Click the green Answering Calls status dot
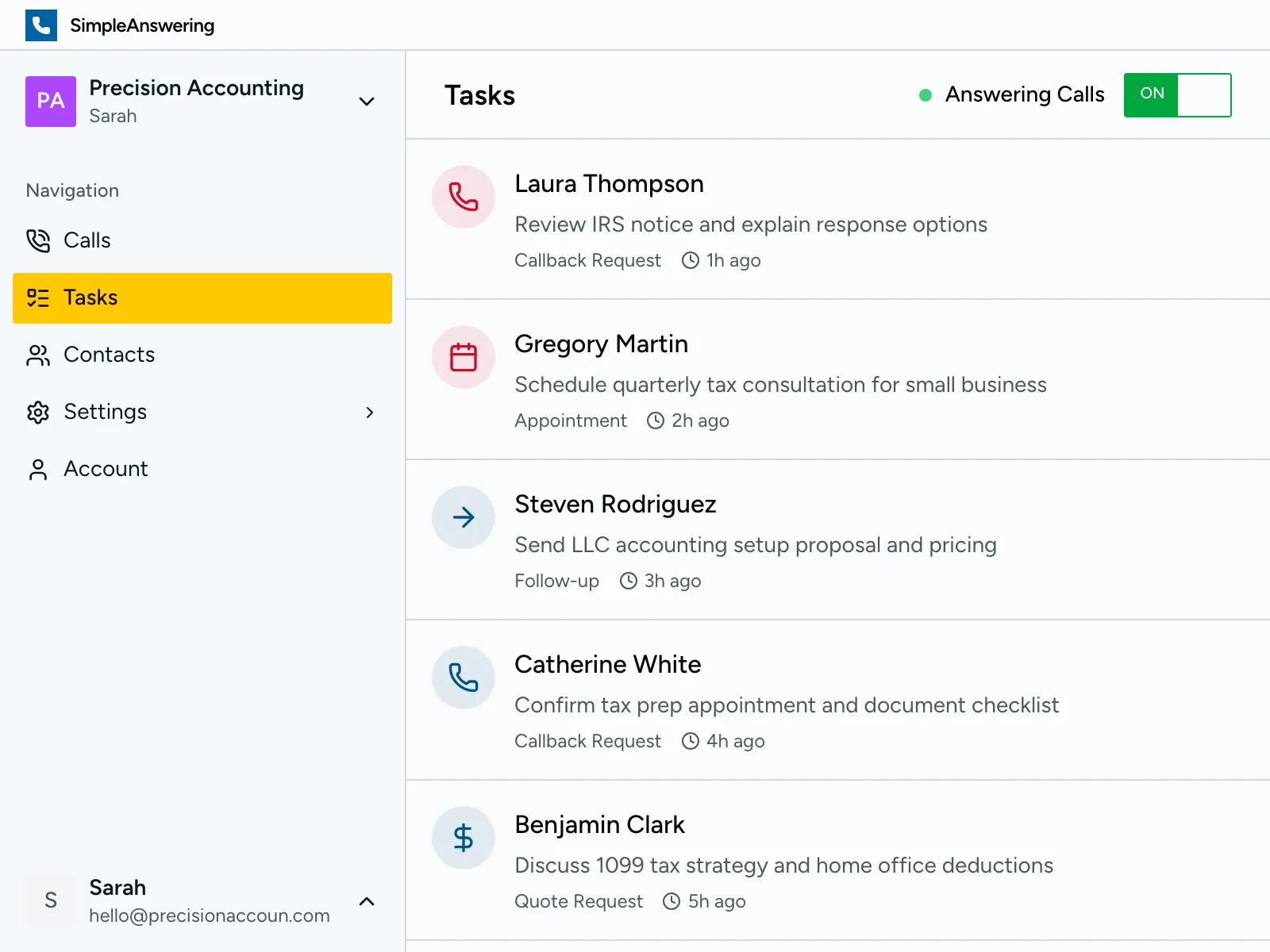 coord(926,95)
